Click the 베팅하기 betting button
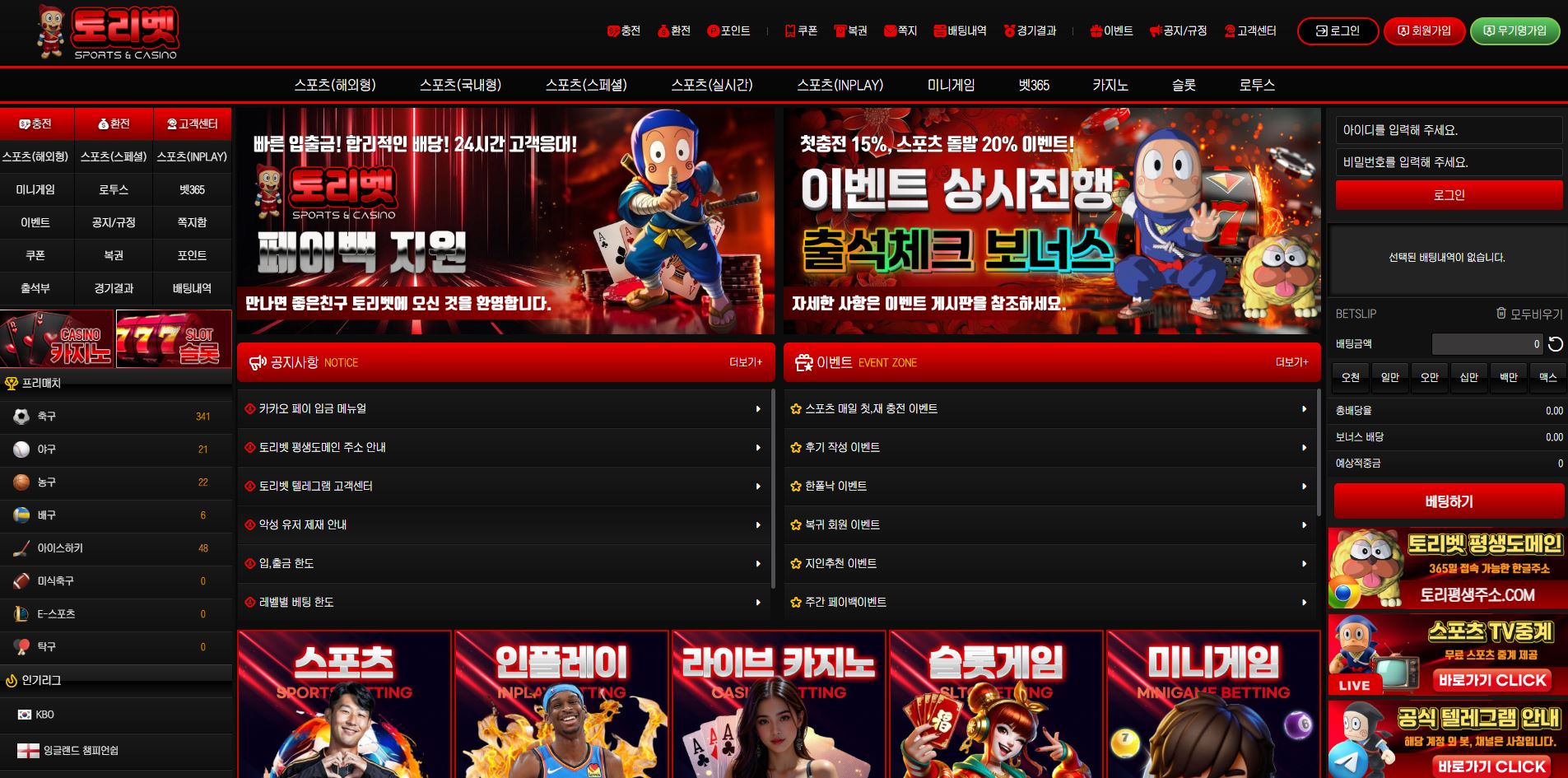The image size is (1568, 778). [x=1447, y=501]
